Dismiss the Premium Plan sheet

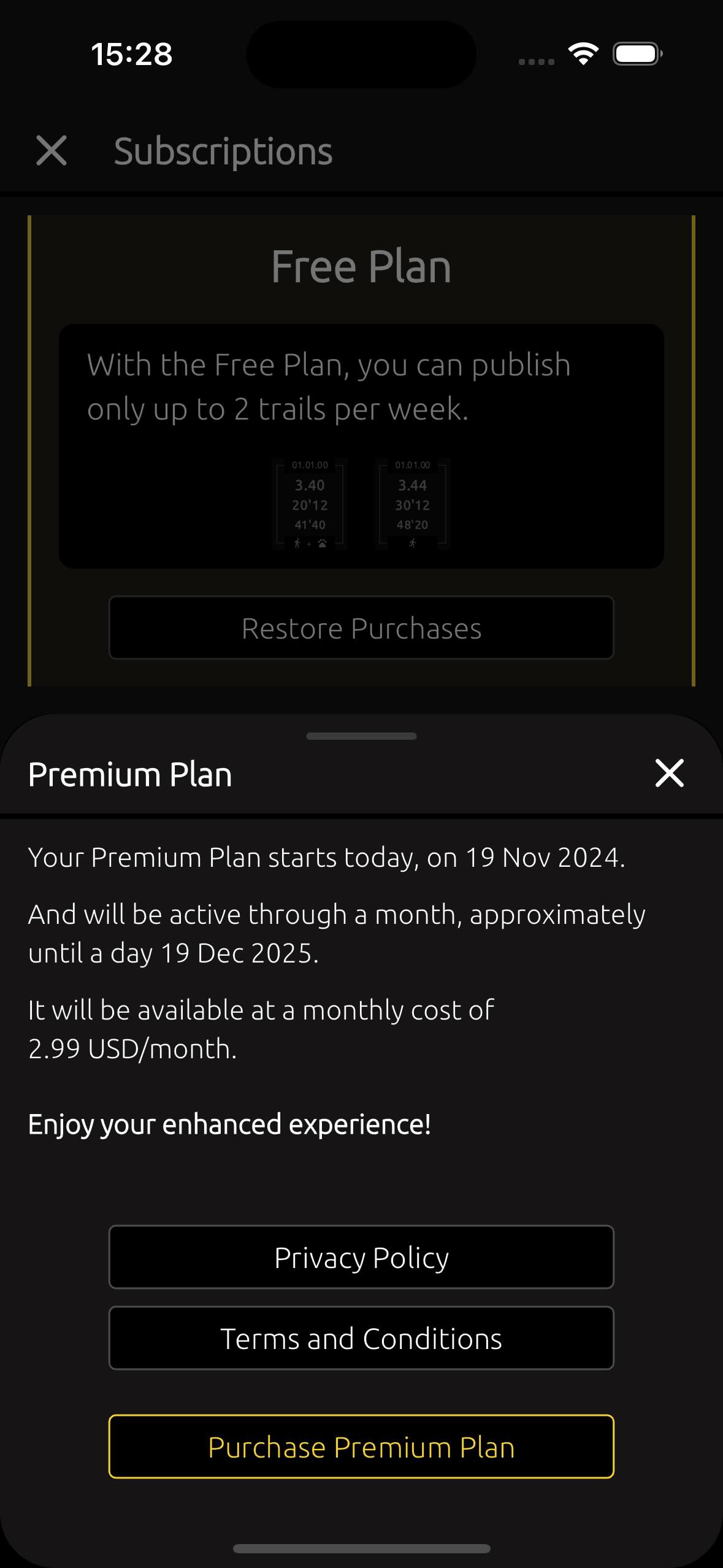tap(669, 773)
